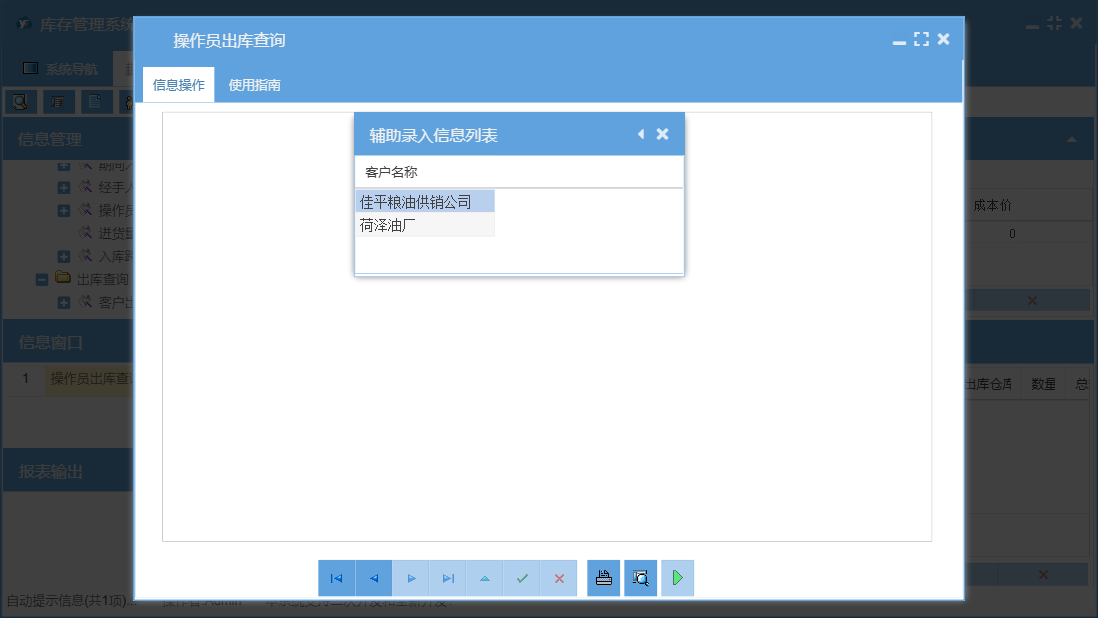Go to next record arrow button

pos(411,578)
